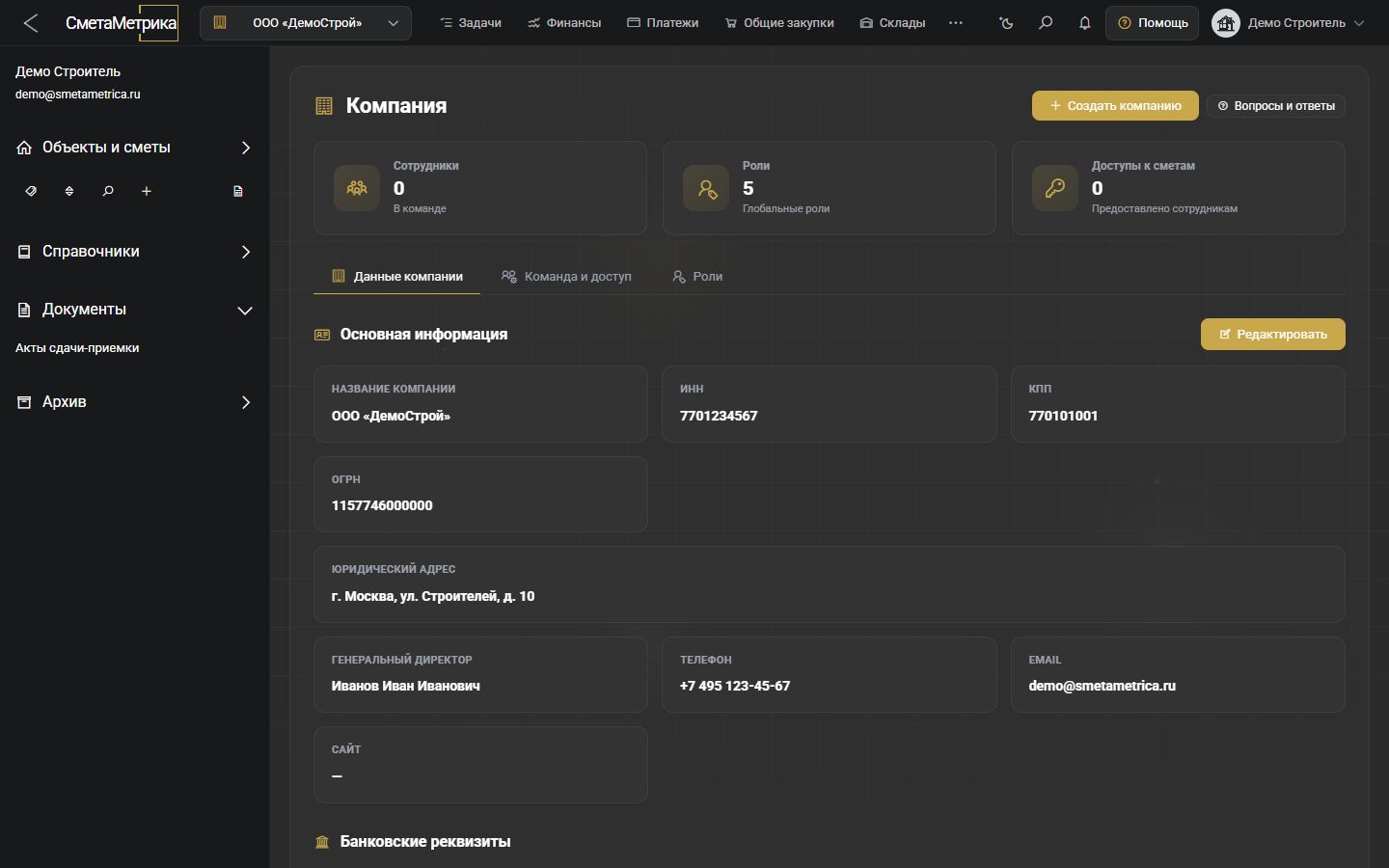Open the Платежи menu item
The width and height of the screenshot is (1389, 868).
[x=663, y=23]
